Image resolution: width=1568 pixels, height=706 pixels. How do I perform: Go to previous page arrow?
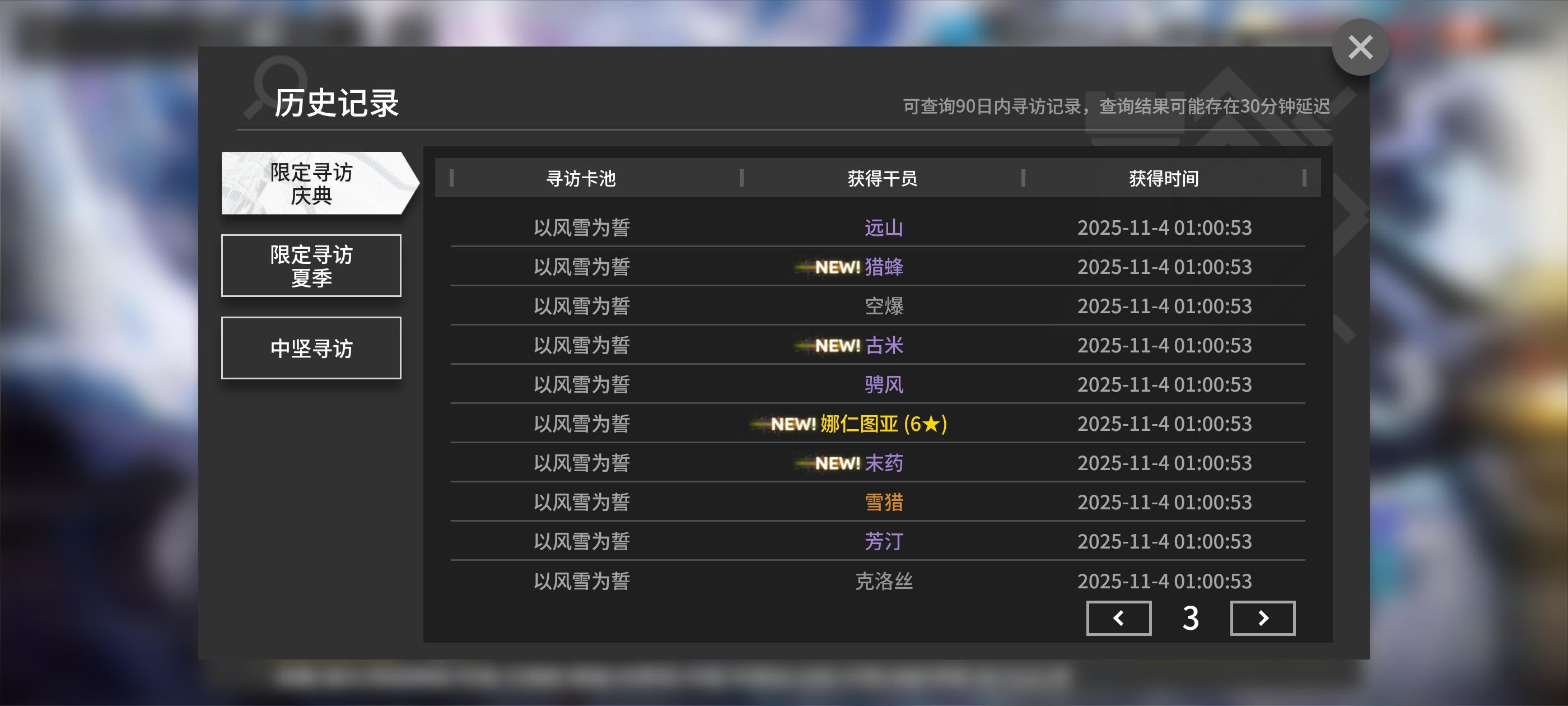(1118, 617)
